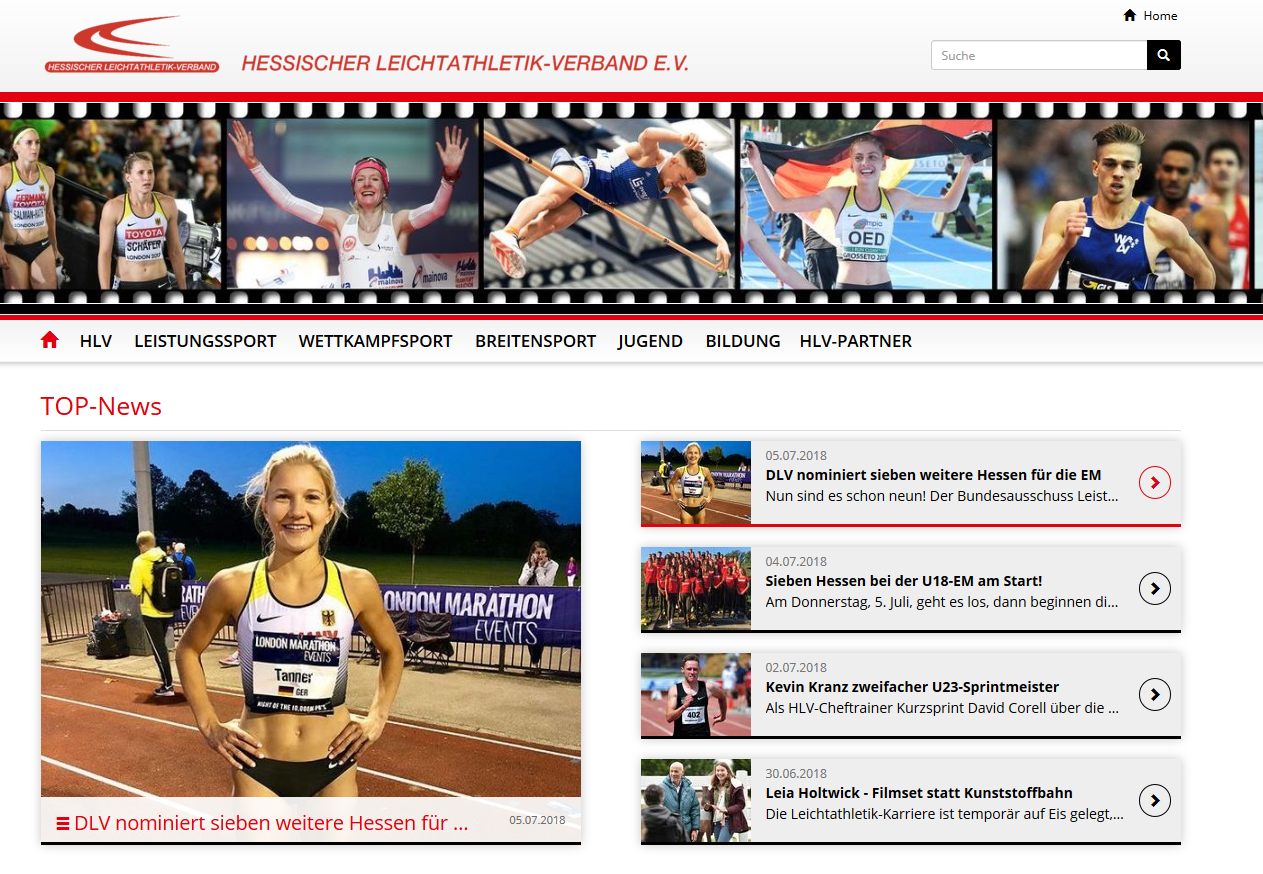Click the search magnifier button

1163,55
